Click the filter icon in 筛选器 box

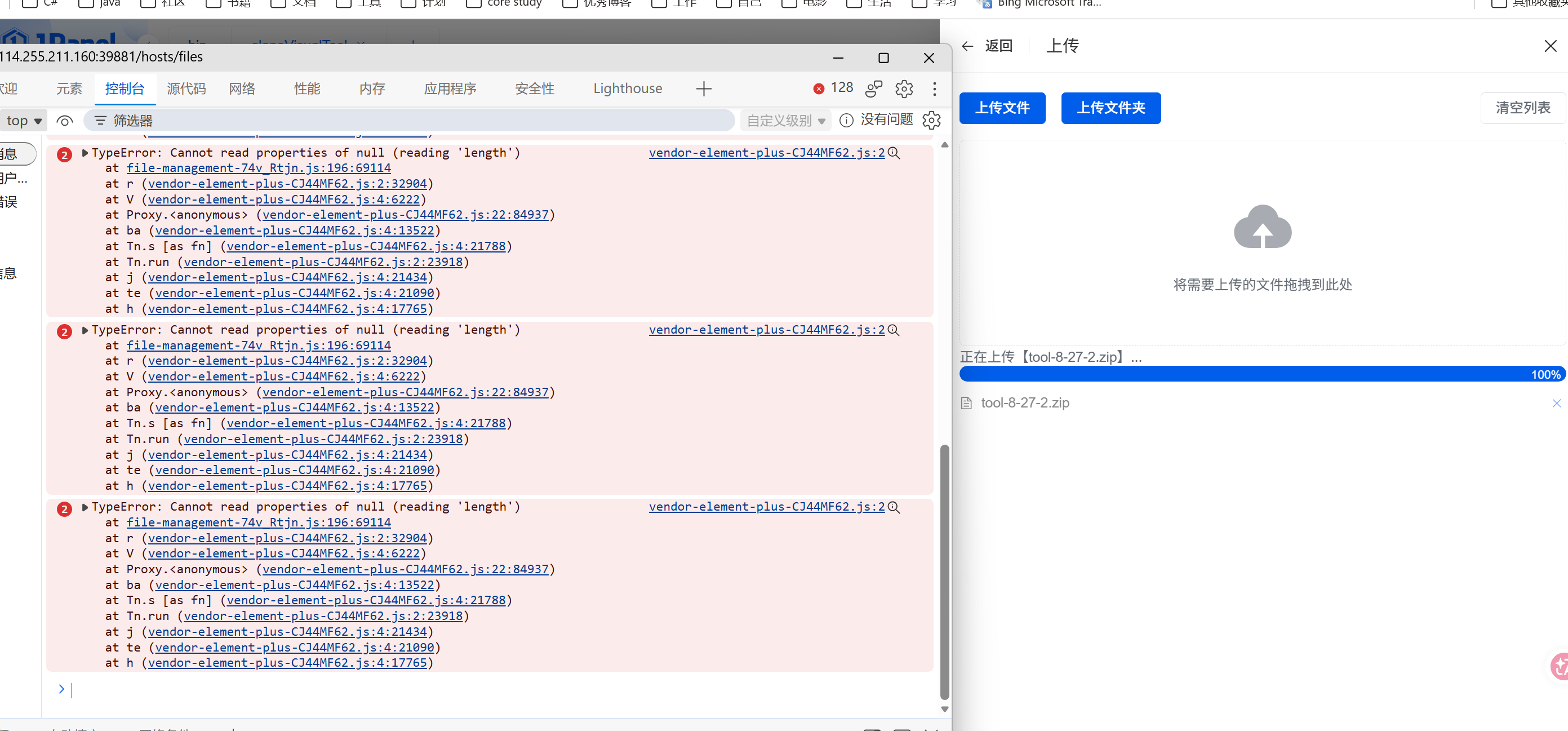click(x=100, y=121)
